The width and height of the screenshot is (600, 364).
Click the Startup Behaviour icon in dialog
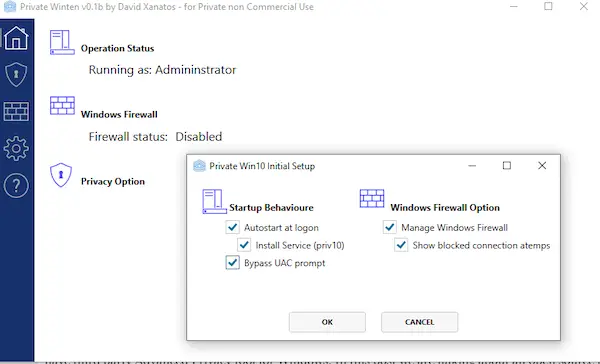click(x=214, y=201)
